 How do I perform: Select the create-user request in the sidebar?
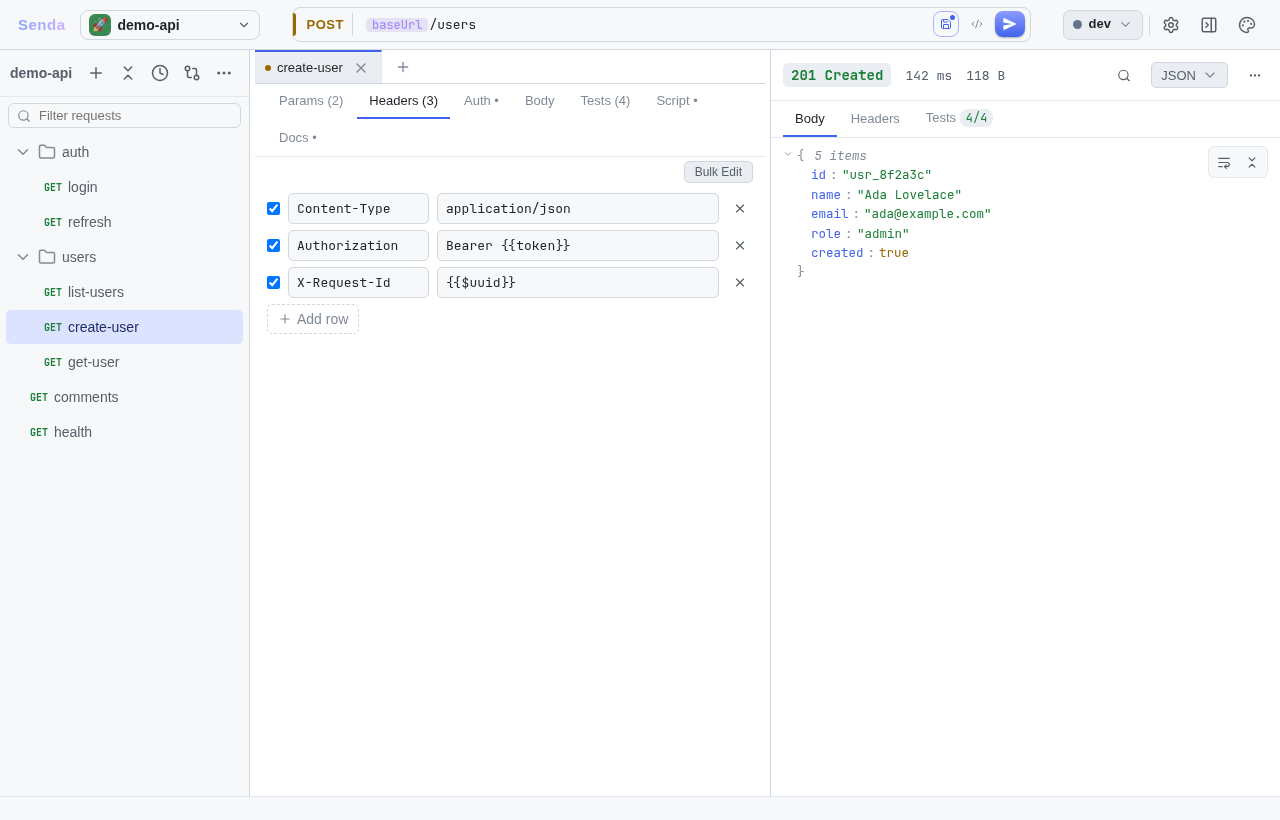pyautogui.click(x=124, y=327)
